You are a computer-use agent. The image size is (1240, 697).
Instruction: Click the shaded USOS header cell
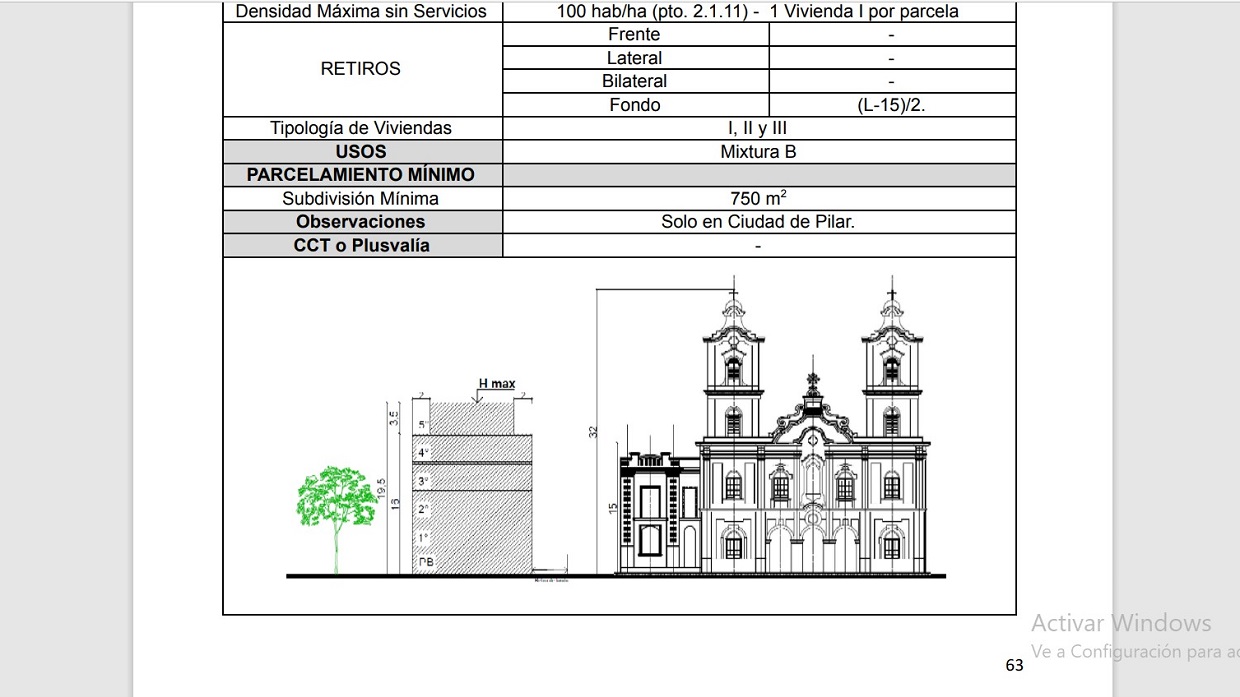pos(360,151)
